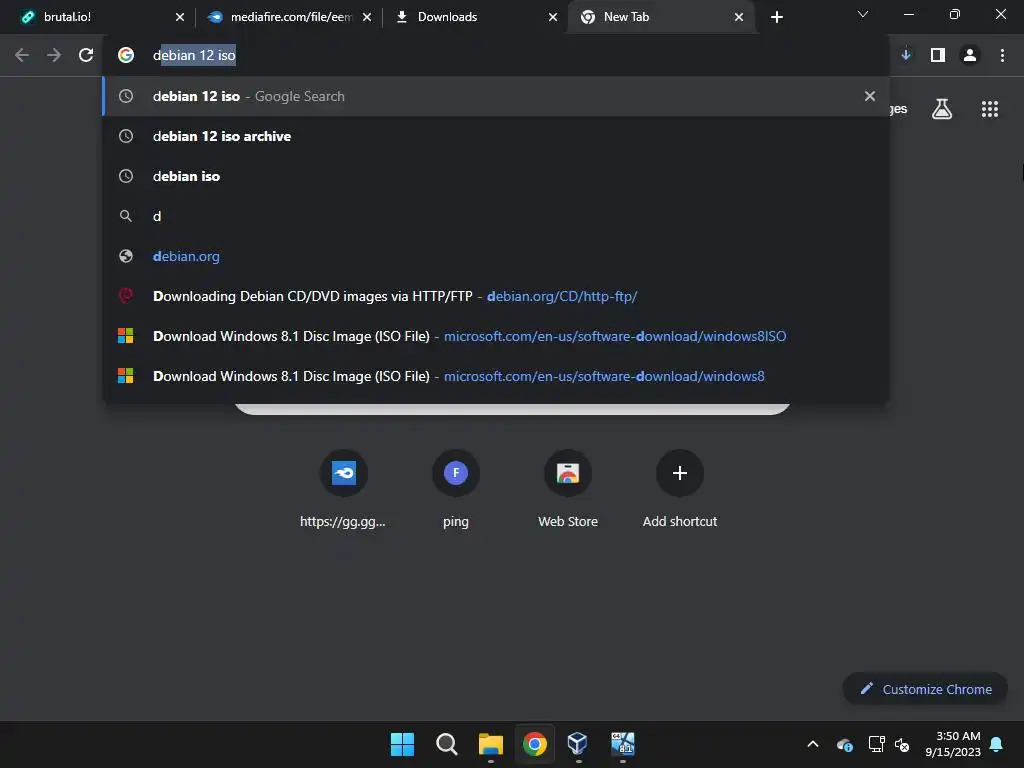The height and width of the screenshot is (768, 1024).
Task: Close the Downloads tab
Action: click(x=553, y=17)
